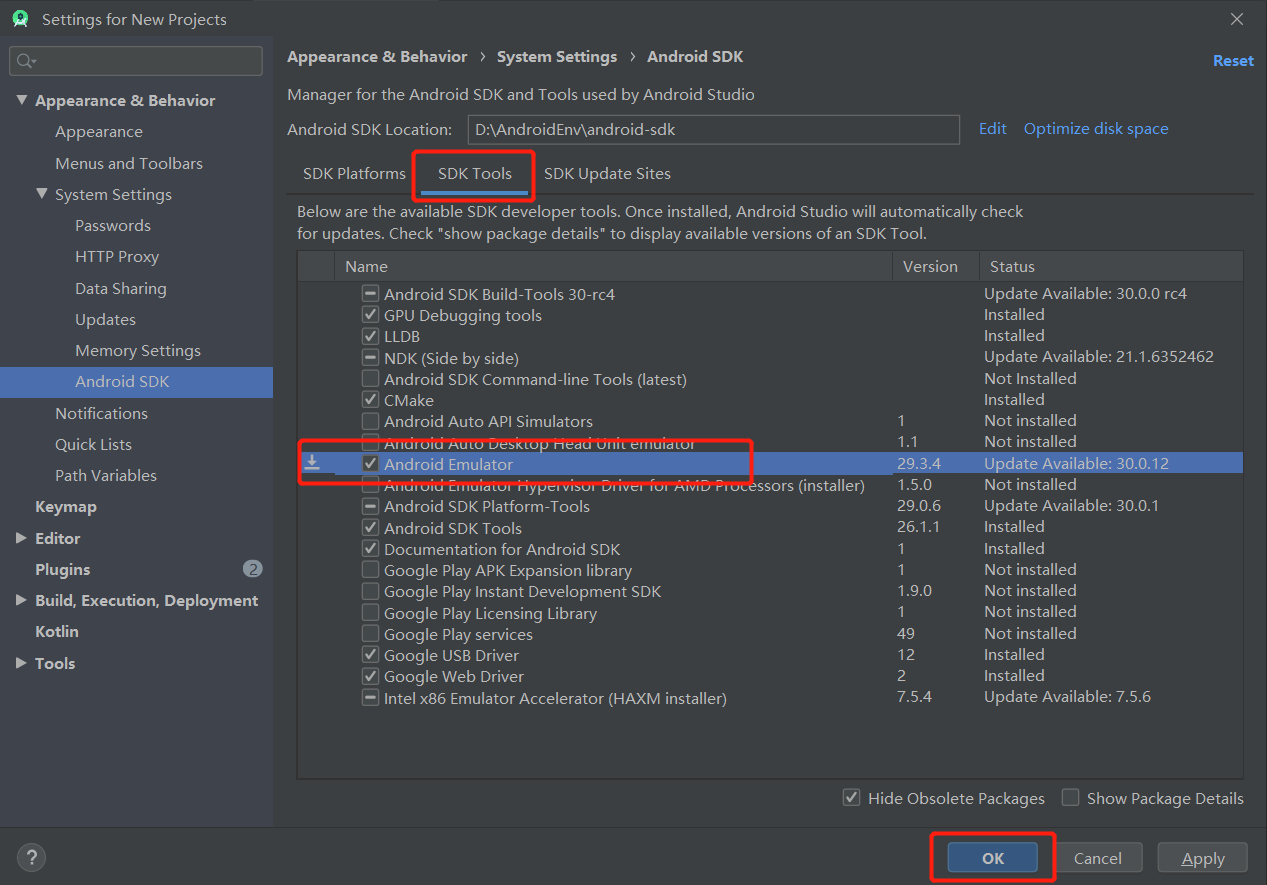Click status 'Update Available: 21.1.6352462'
The image size is (1267, 885).
[x=1099, y=357]
